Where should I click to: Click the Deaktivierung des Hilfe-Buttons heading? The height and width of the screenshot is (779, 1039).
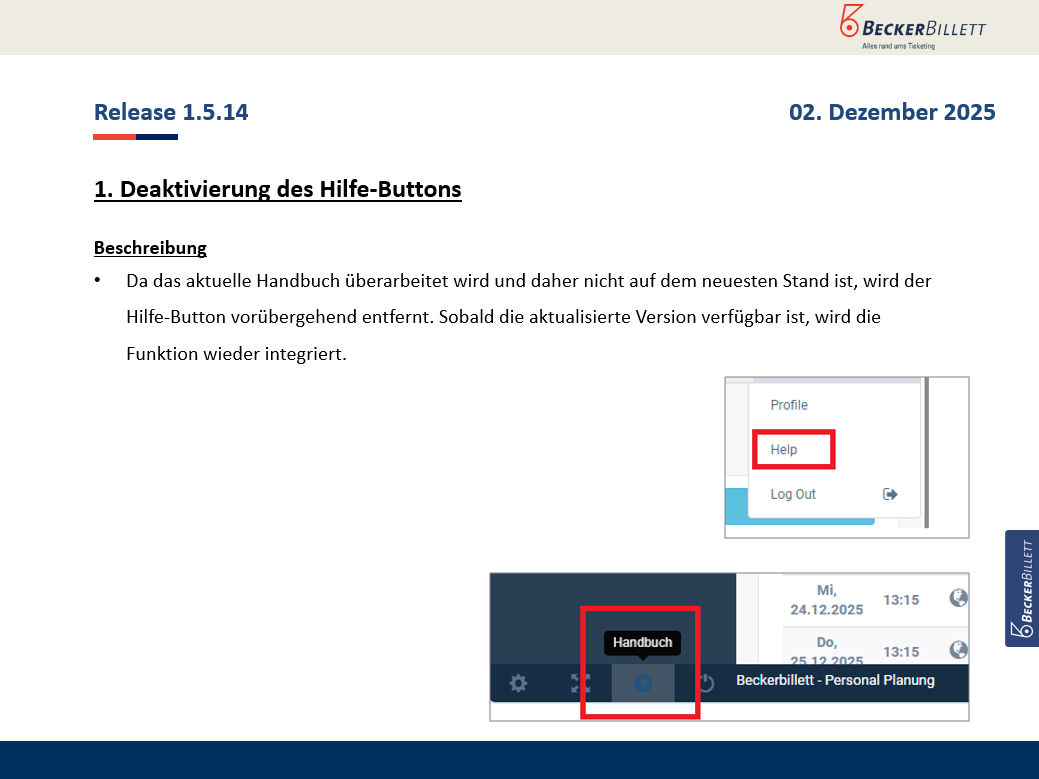(277, 189)
